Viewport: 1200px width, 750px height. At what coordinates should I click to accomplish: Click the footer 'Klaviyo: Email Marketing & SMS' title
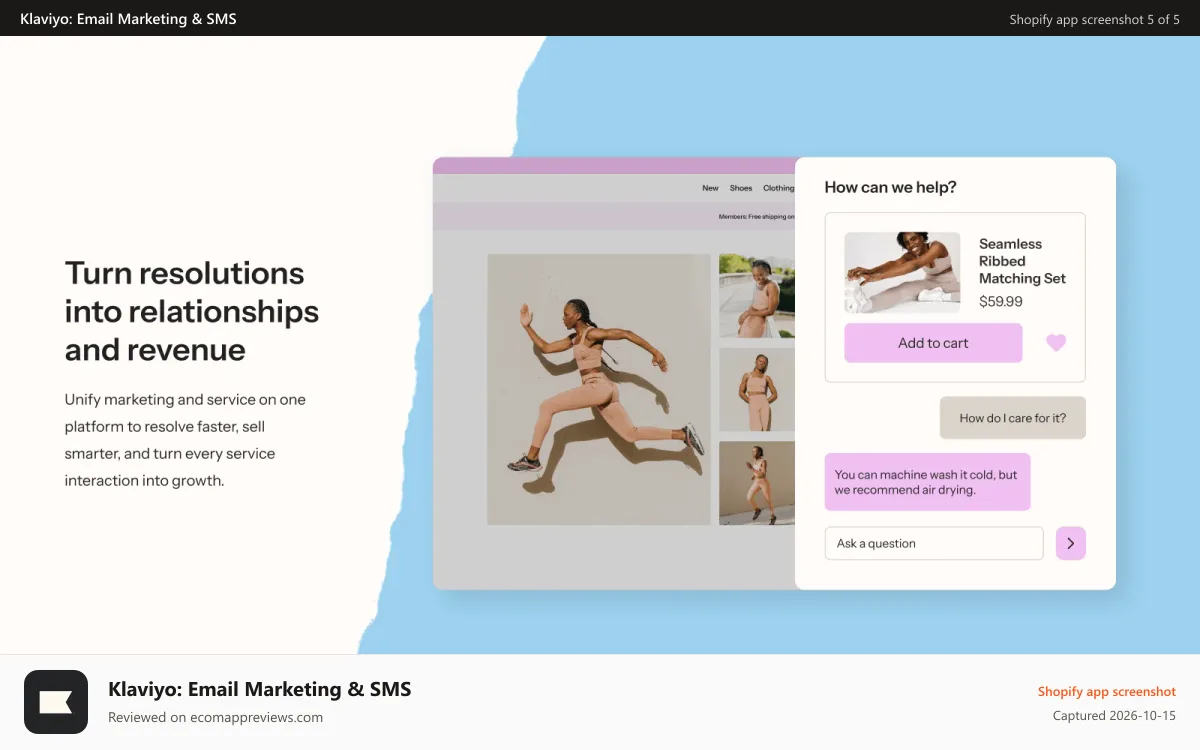coord(260,689)
